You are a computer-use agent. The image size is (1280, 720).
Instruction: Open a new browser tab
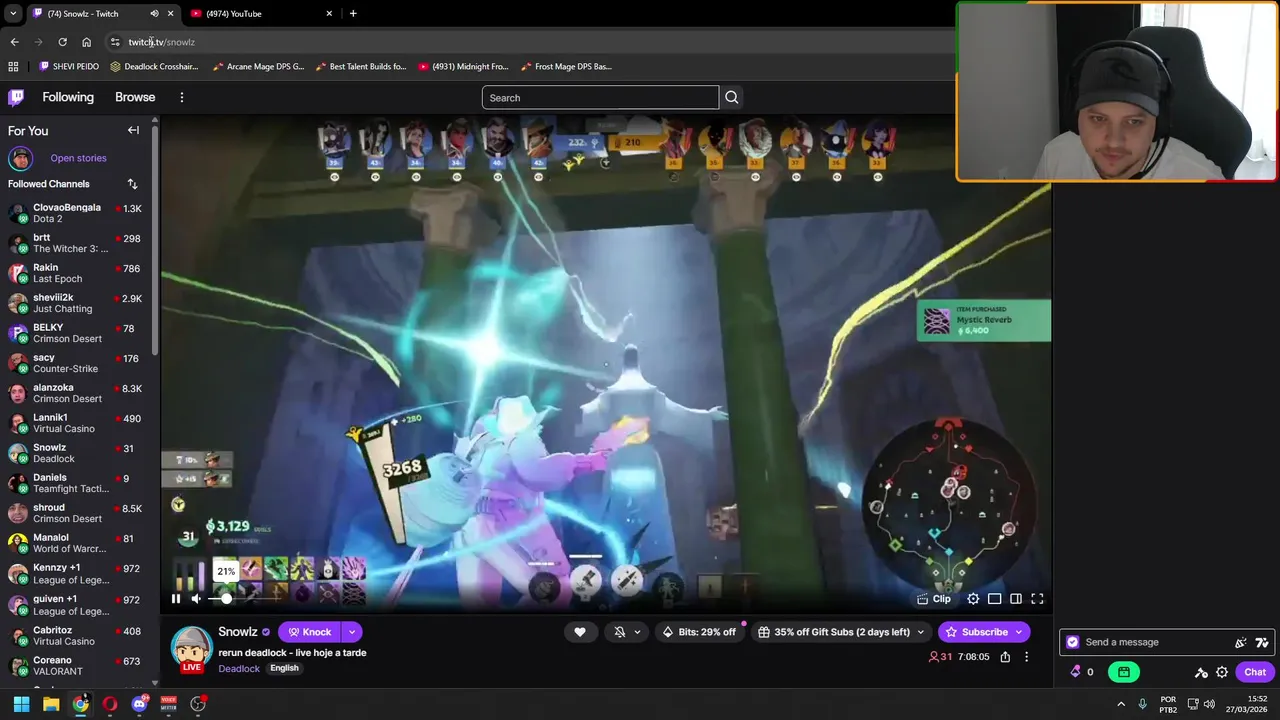(x=353, y=13)
